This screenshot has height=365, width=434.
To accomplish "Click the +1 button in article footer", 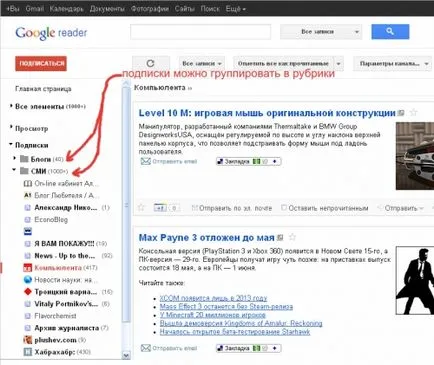I will (160, 208).
